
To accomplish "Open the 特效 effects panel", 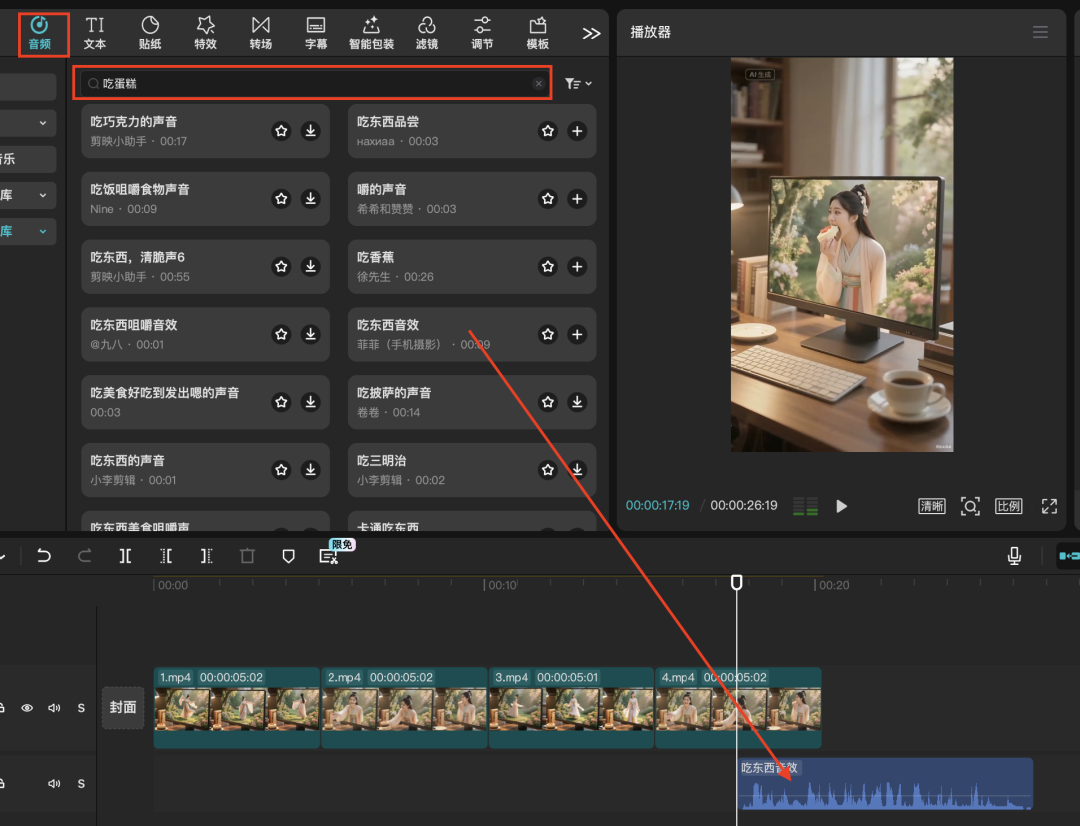I will click(205, 33).
